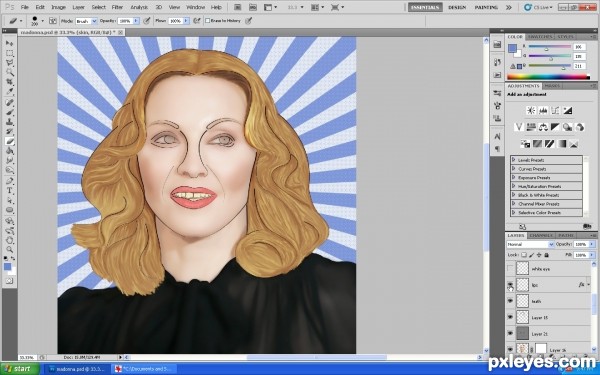Expand Selective Color Presets list
The width and height of the screenshot is (600, 375).
coord(514,212)
